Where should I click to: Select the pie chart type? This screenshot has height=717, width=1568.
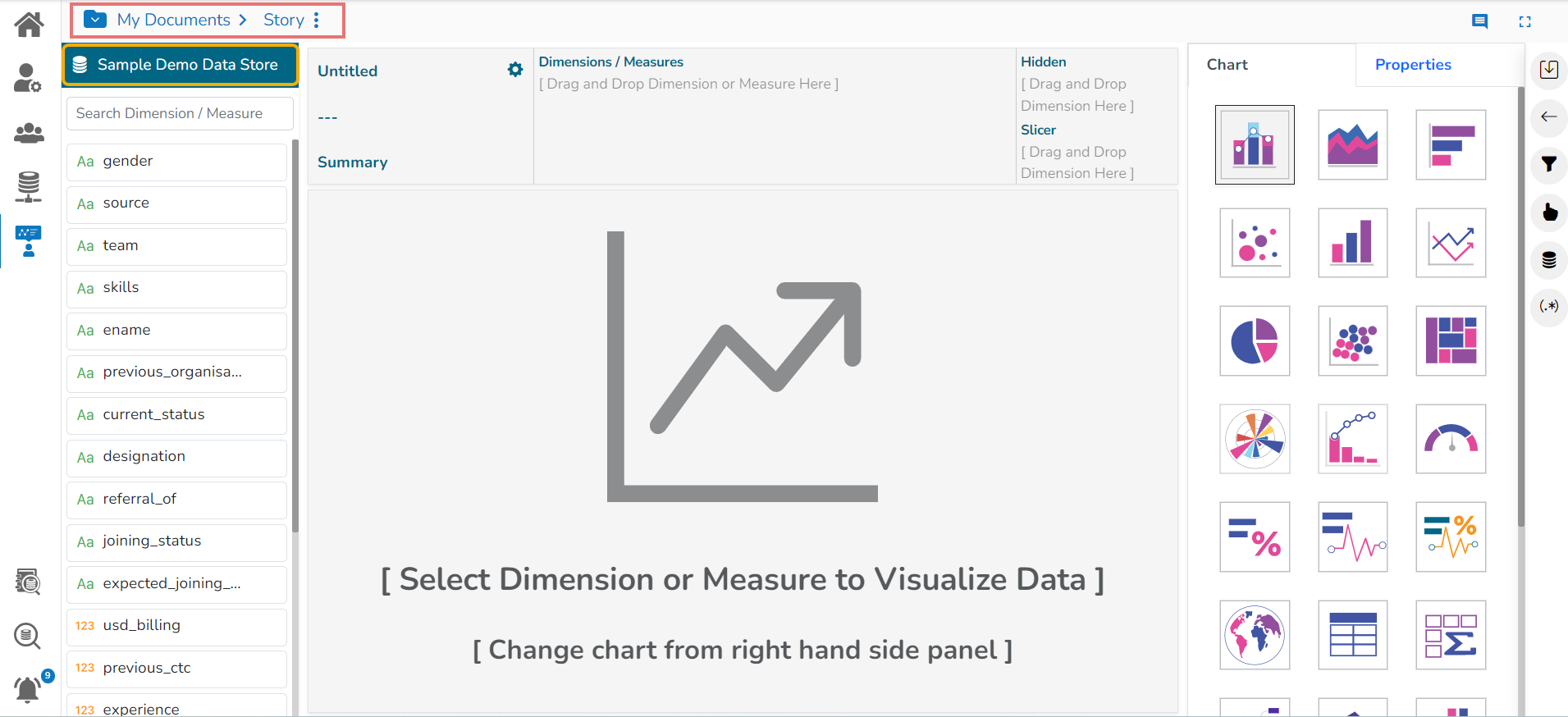coord(1255,340)
